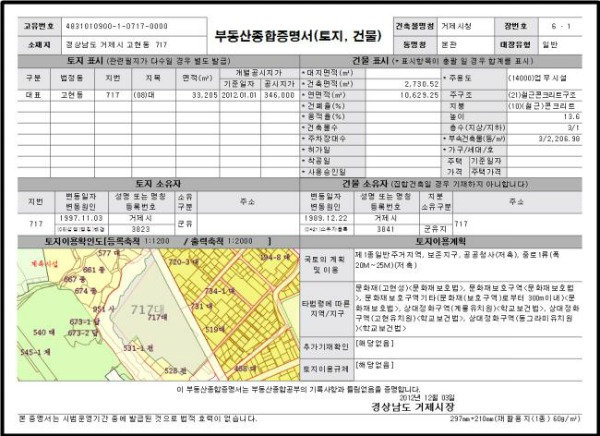Click parcel label '734-1 대' on map

[220, 291]
